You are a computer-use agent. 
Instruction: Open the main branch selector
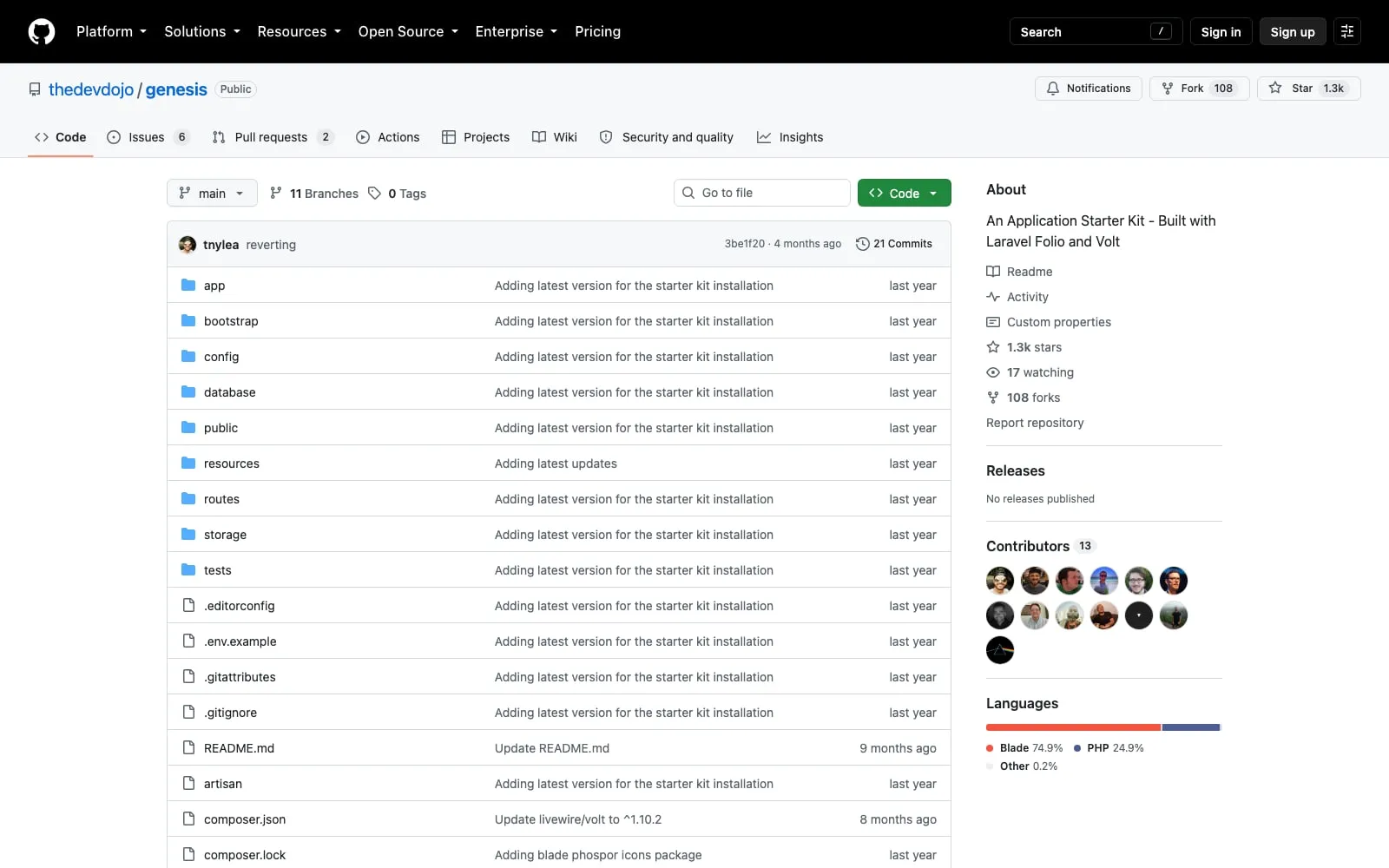pos(212,193)
